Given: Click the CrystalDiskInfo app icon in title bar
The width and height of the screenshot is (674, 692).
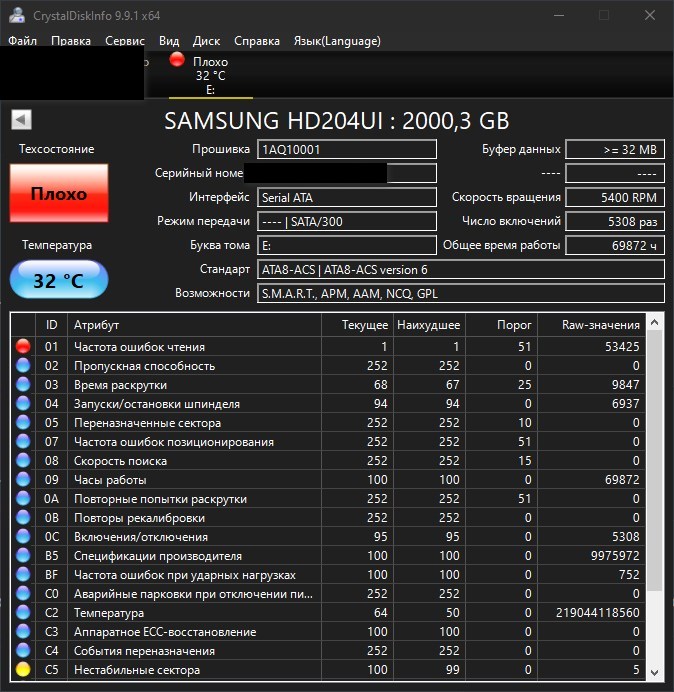Looking at the screenshot, I should [17, 15].
